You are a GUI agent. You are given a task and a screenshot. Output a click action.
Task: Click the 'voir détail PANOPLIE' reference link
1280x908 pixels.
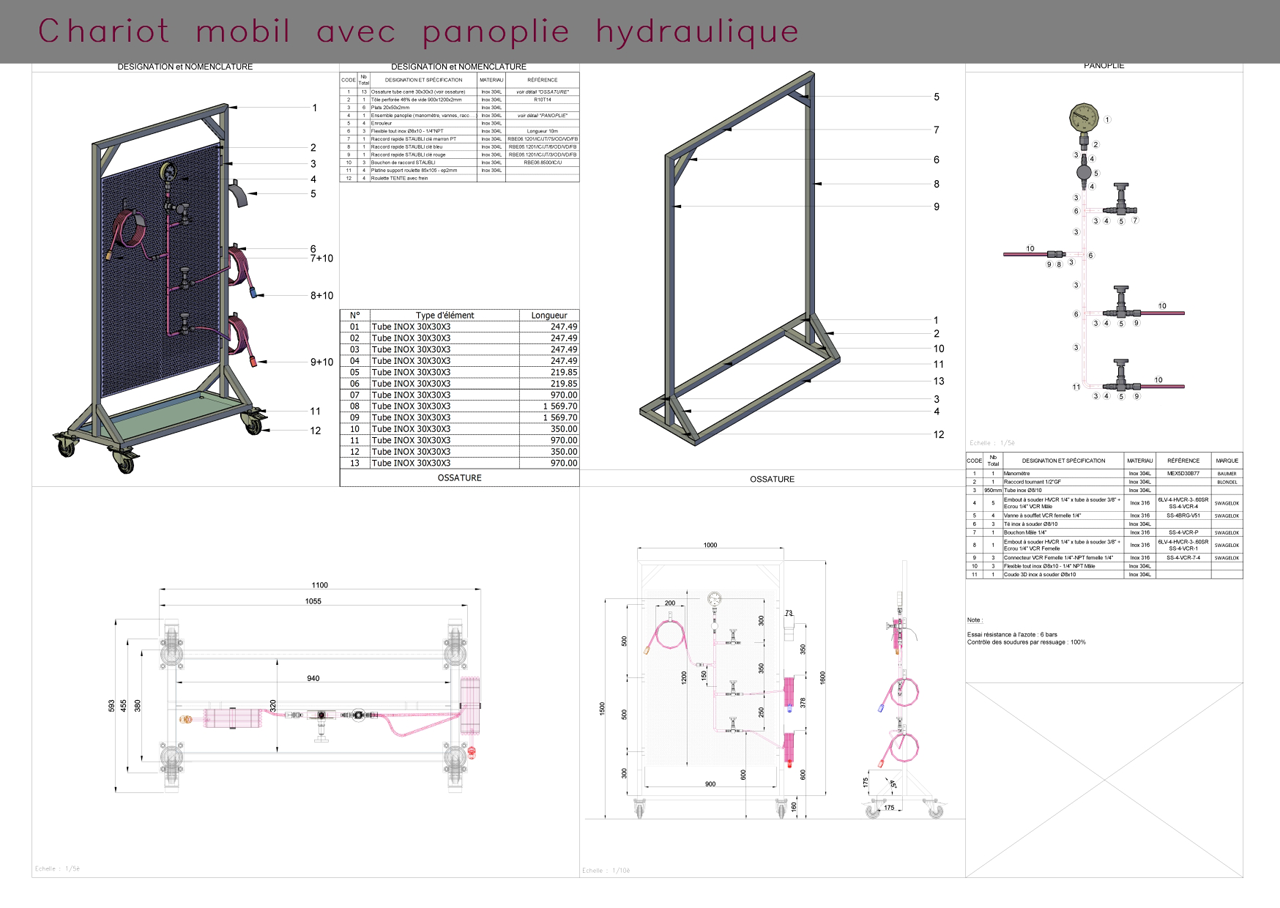tap(543, 116)
